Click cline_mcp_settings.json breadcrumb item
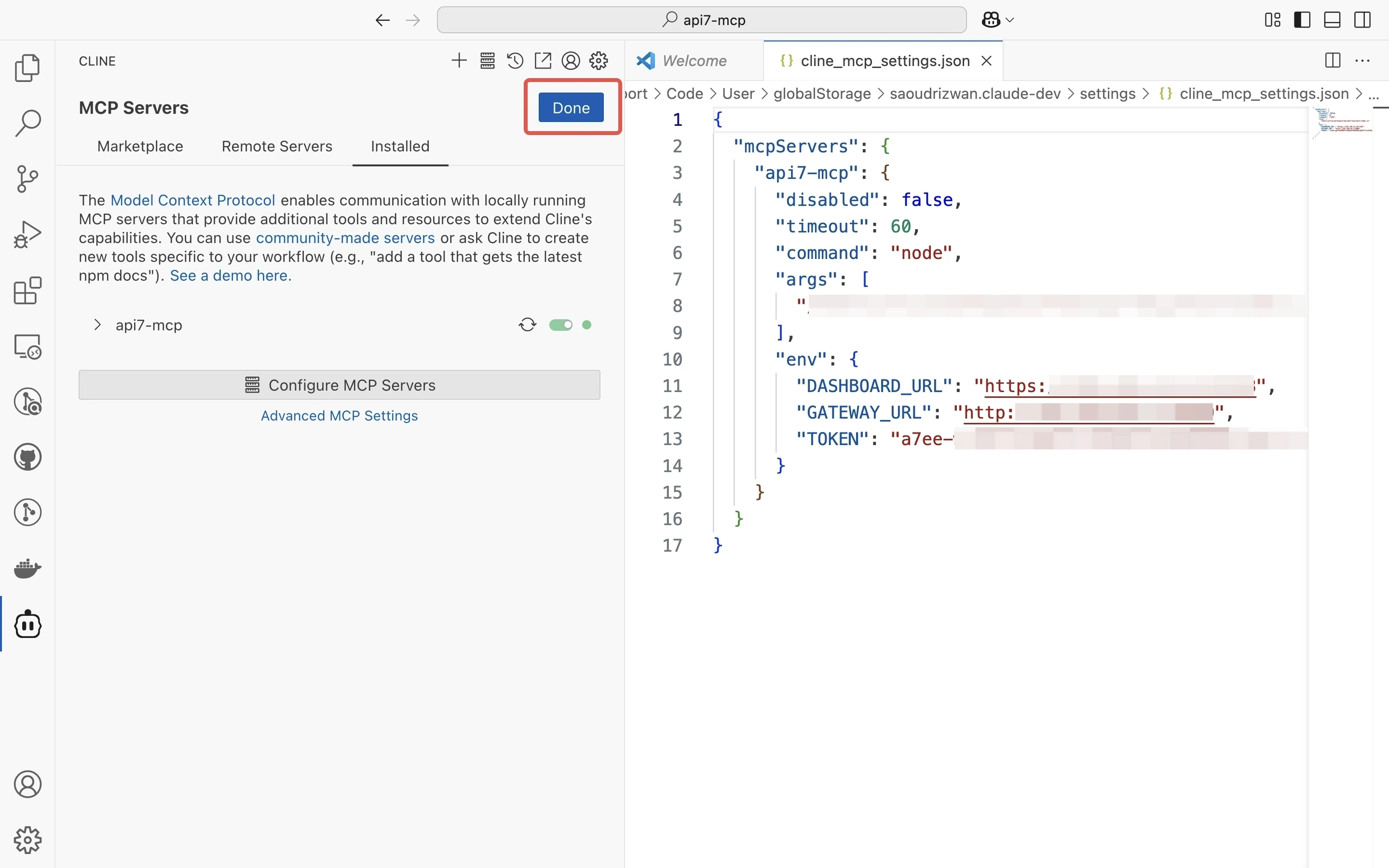The width and height of the screenshot is (1389, 868). click(x=1253, y=94)
